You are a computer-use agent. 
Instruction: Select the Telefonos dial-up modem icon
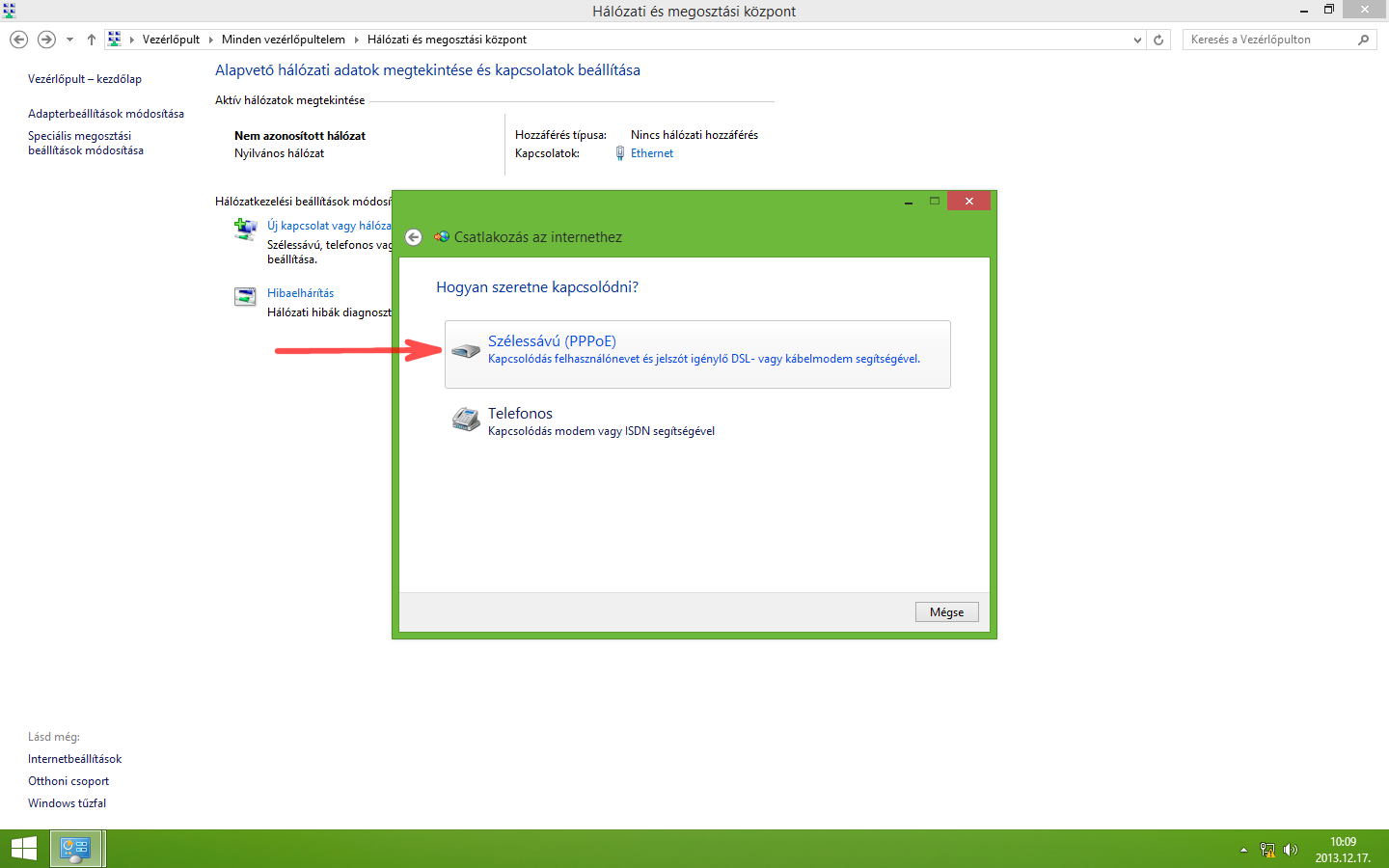pos(464,420)
